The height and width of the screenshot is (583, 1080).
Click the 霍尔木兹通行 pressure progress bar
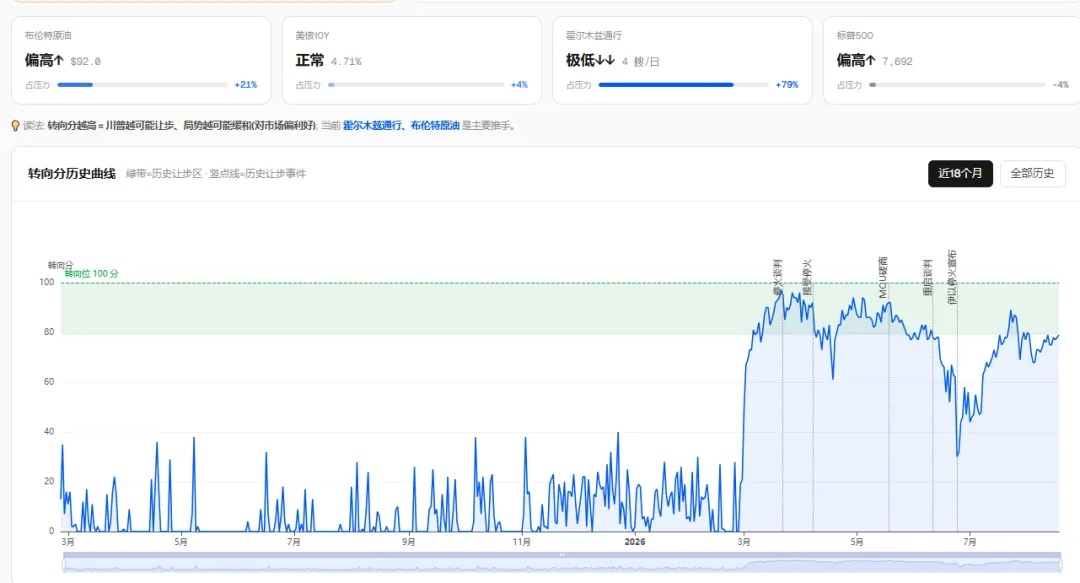coord(683,85)
